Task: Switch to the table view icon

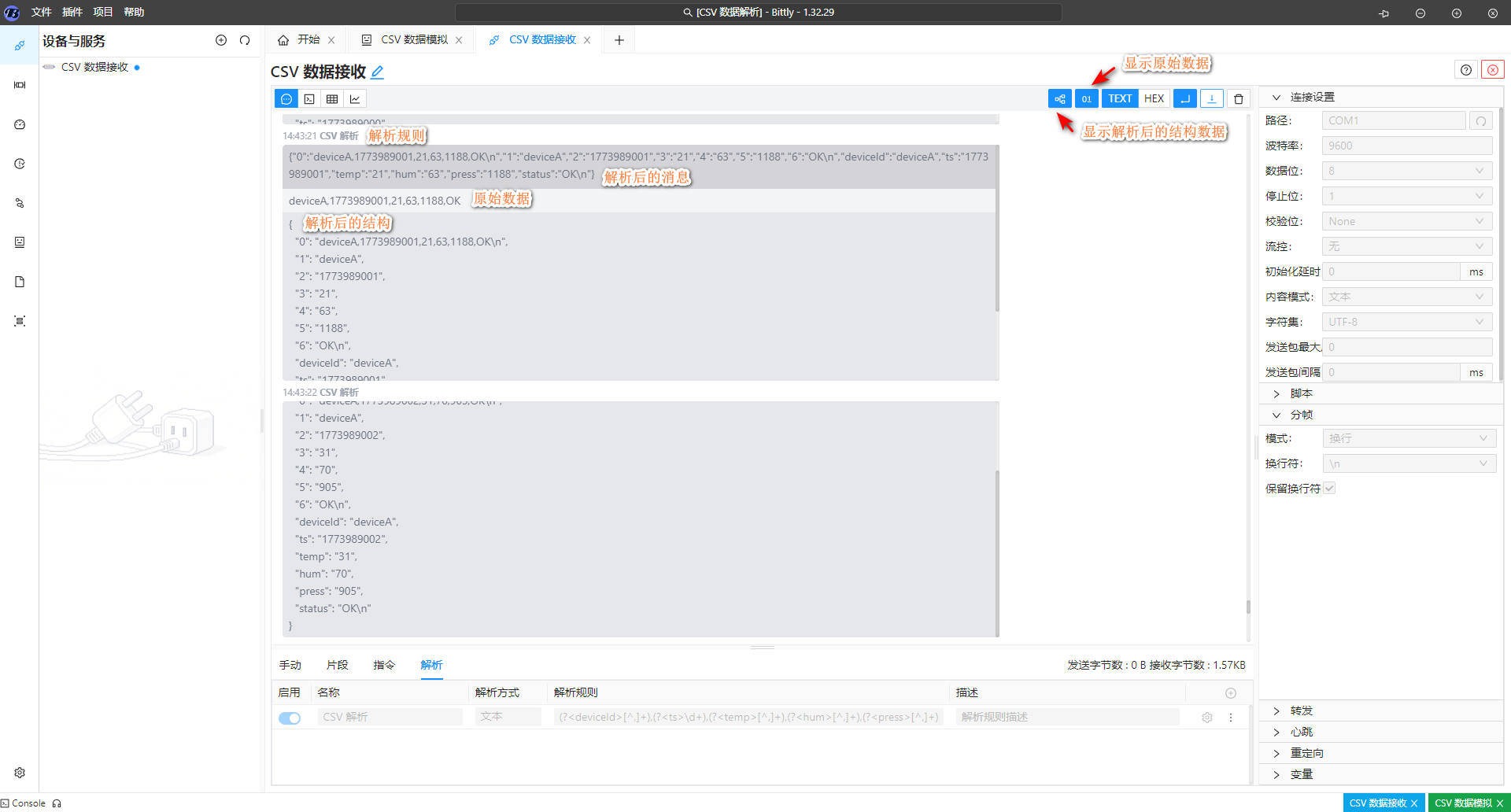Action: pos(332,99)
